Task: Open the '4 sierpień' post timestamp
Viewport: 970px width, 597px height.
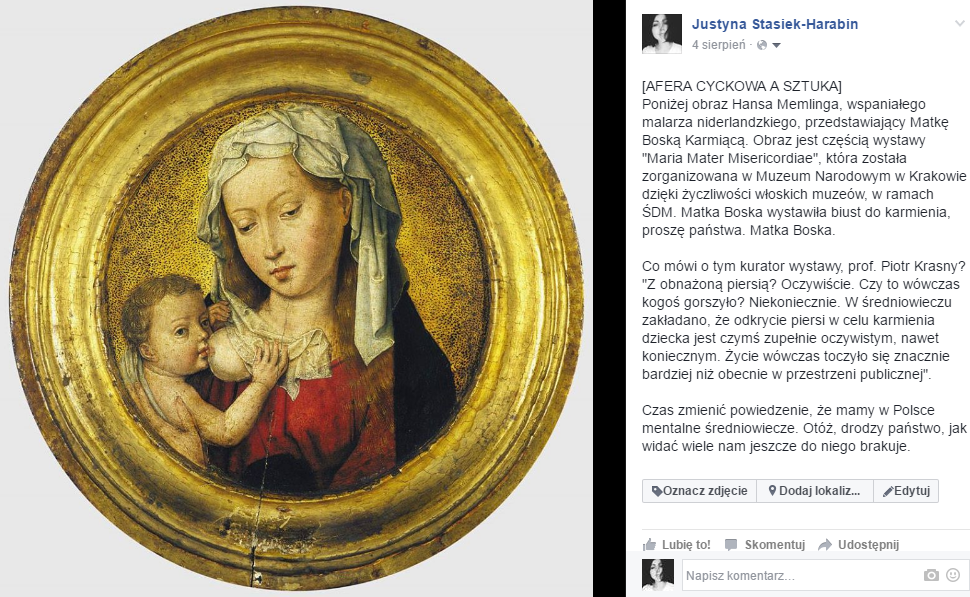Action: tap(719, 45)
